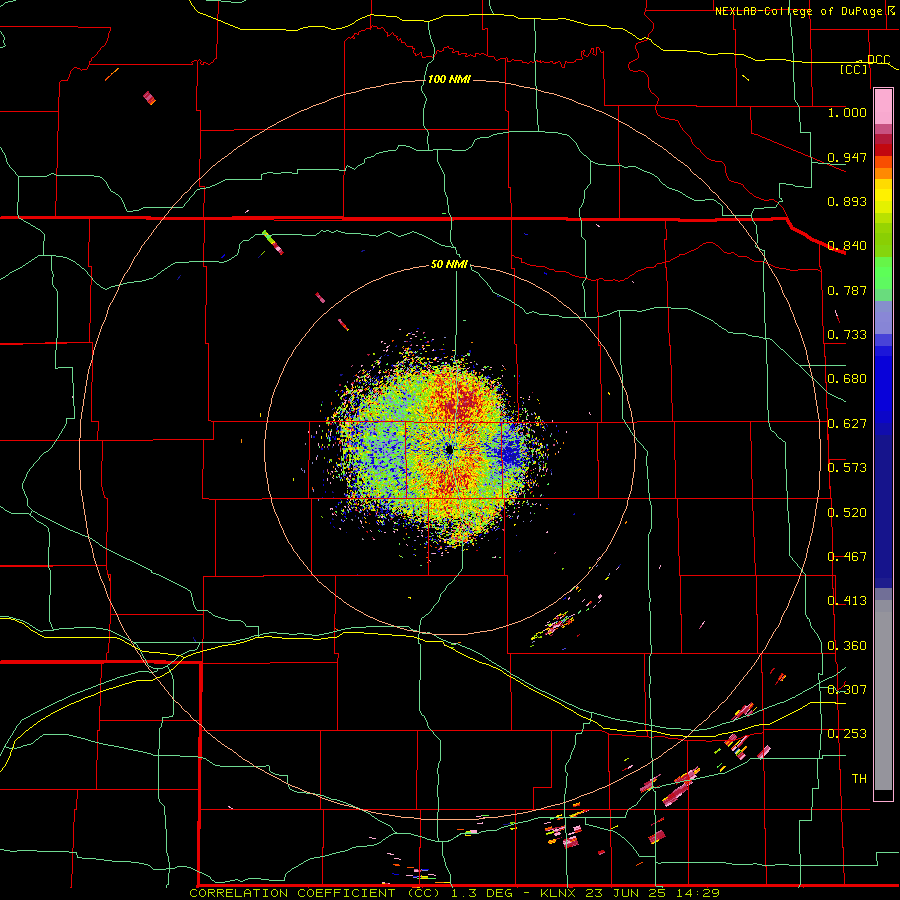Click the 50 NMI range ring label
This screenshot has width=900, height=900.
449,265
